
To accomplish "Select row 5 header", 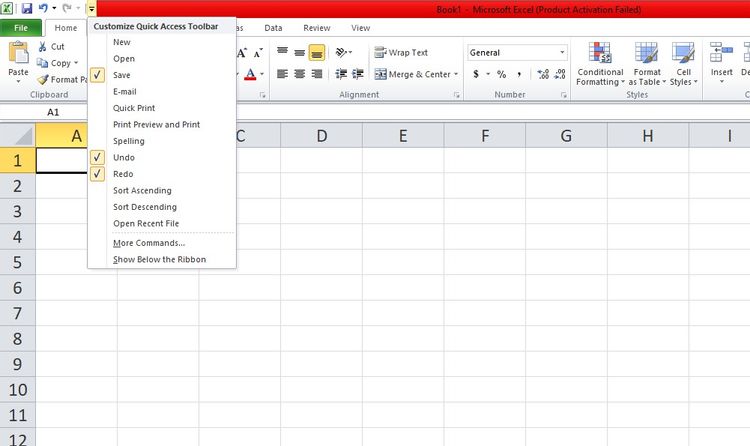I will click(x=17, y=262).
